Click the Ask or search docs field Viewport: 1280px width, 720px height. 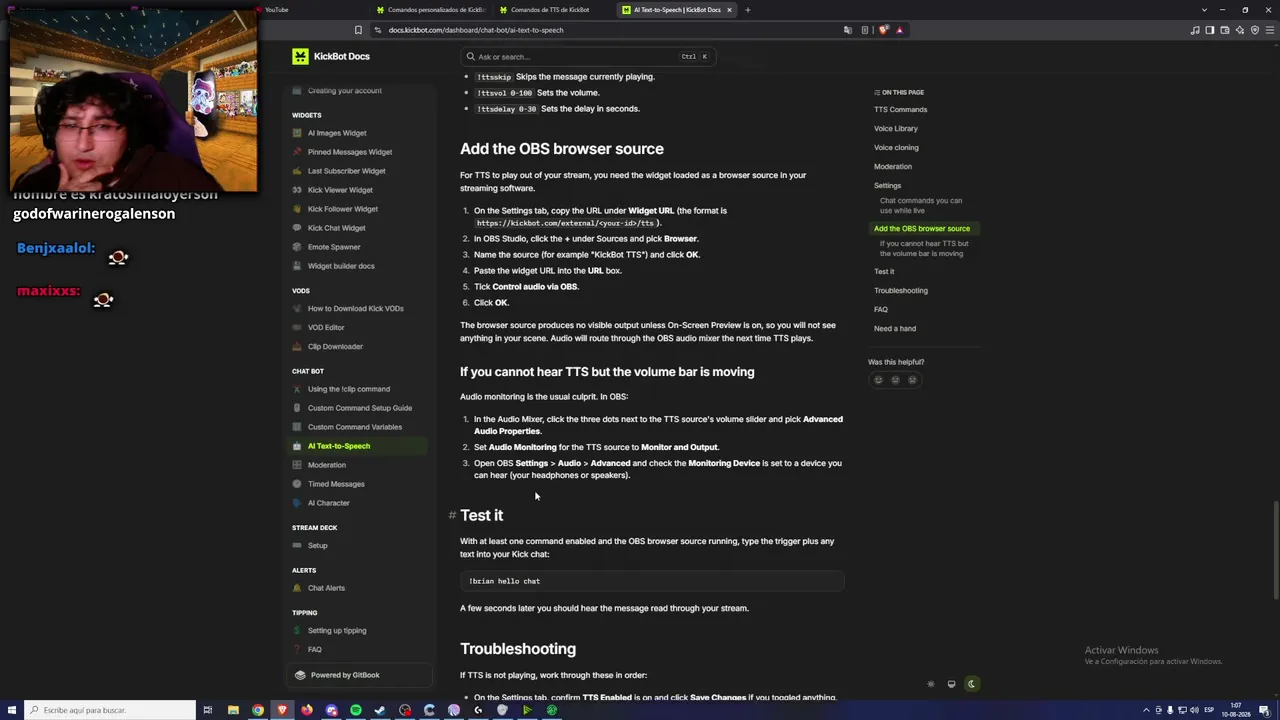click(588, 57)
